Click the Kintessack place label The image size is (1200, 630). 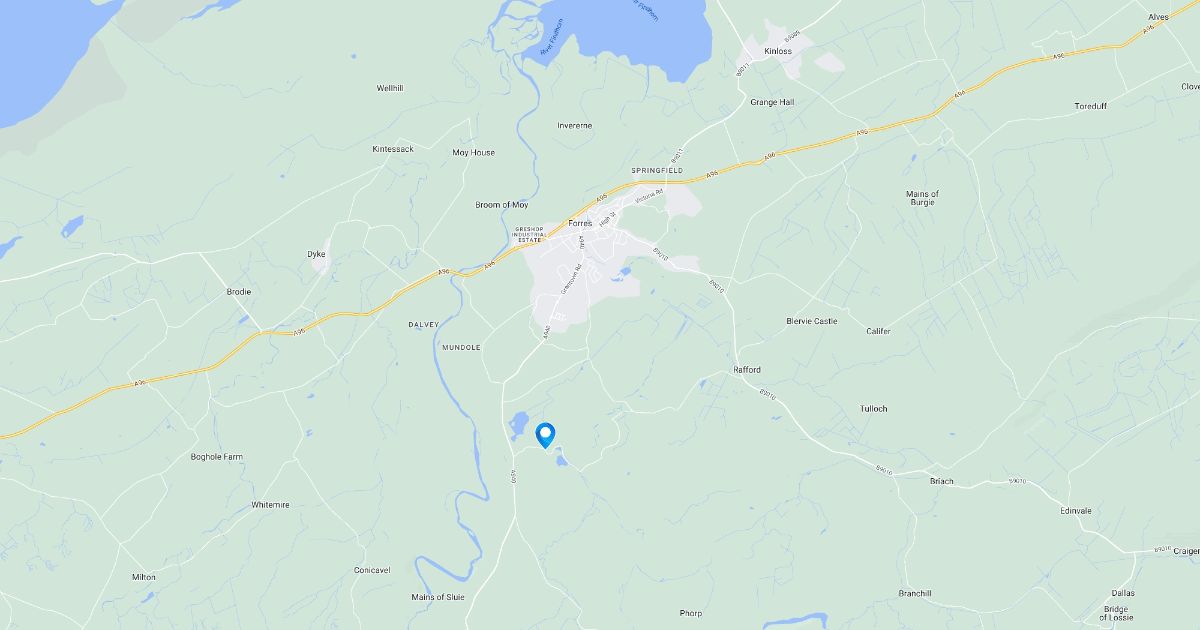393,149
